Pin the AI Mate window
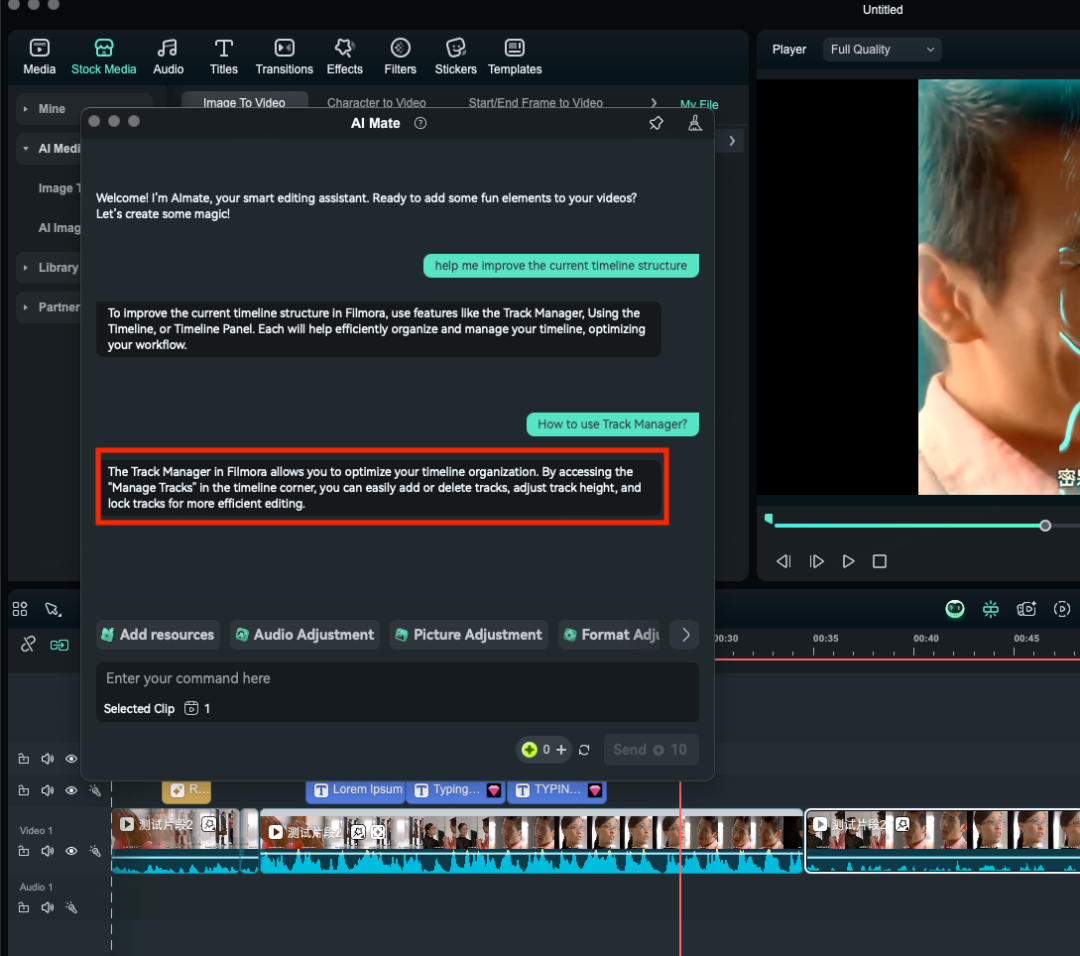Viewport: 1080px width, 956px height. [656, 123]
